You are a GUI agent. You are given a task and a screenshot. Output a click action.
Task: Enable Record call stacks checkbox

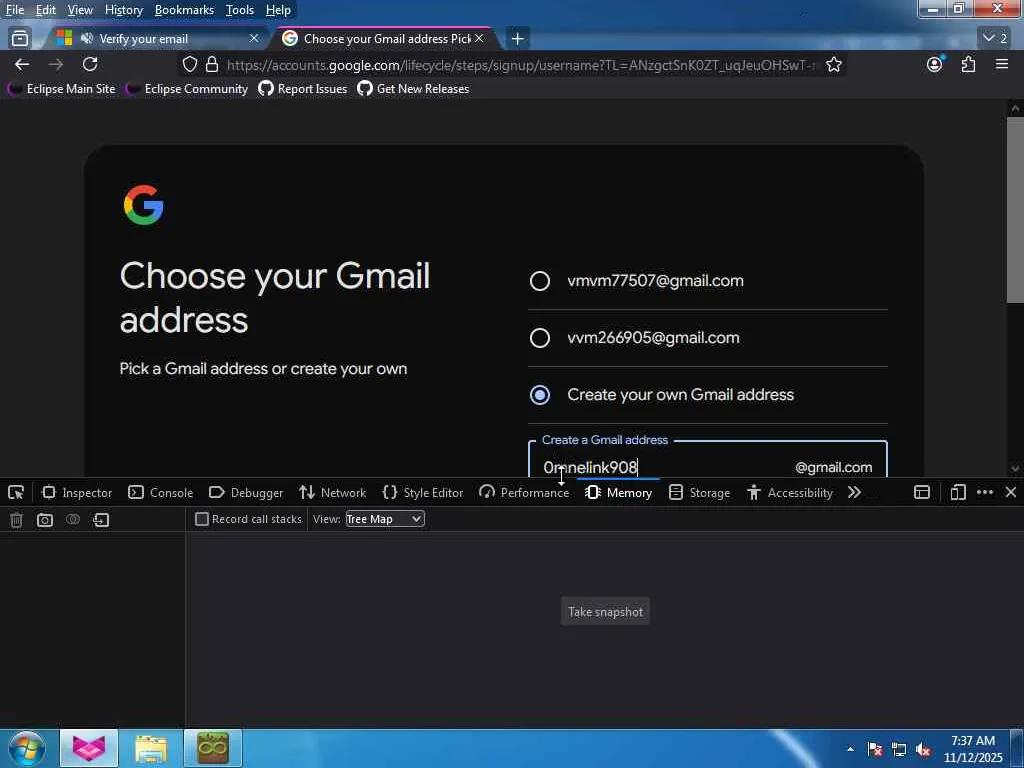pos(202,519)
